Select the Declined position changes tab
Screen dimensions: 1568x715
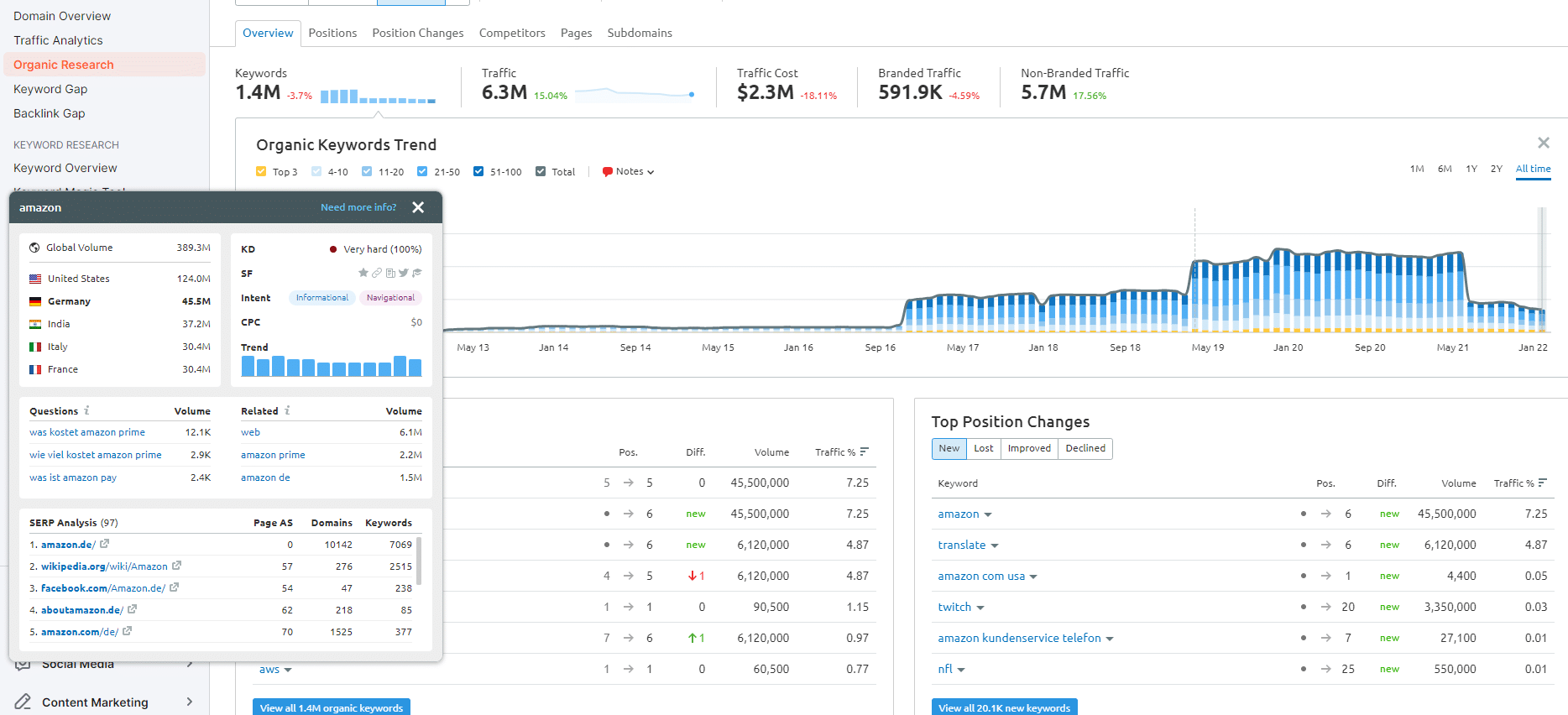[x=1085, y=448]
